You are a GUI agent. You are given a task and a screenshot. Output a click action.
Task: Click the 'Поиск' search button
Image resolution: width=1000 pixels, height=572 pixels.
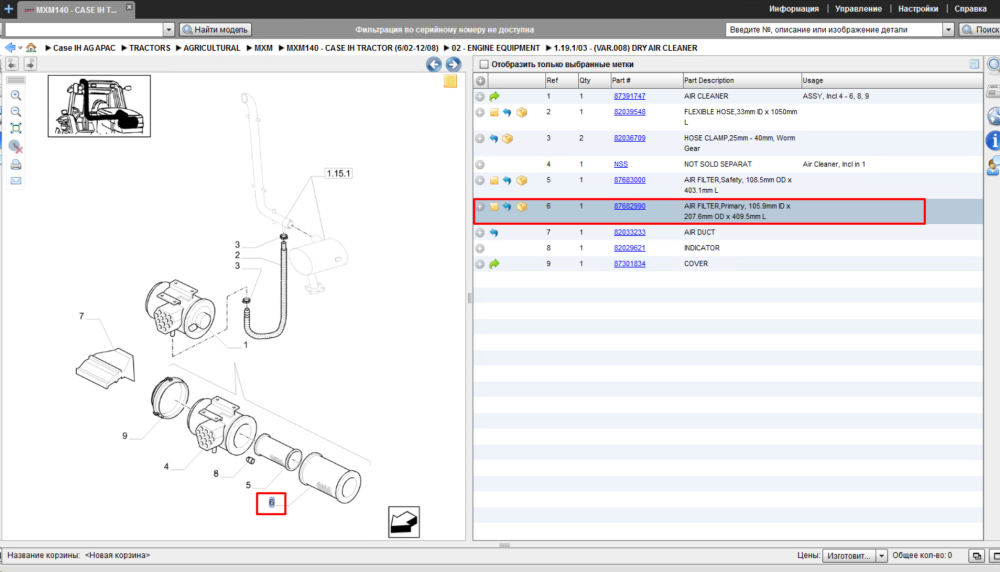[x=980, y=29]
